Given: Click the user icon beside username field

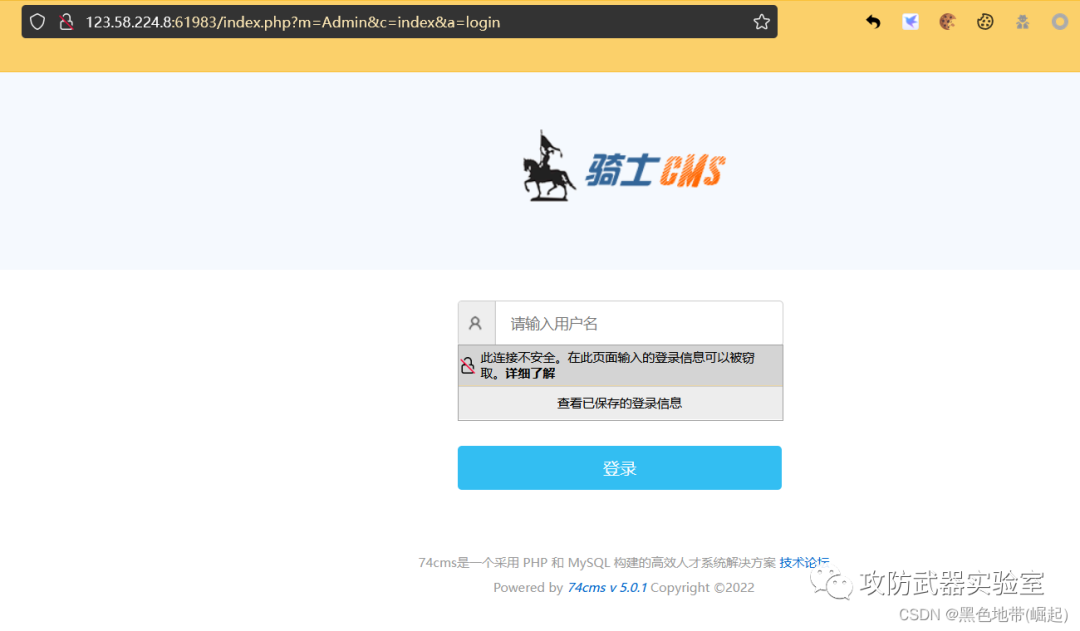Looking at the screenshot, I should (476, 323).
